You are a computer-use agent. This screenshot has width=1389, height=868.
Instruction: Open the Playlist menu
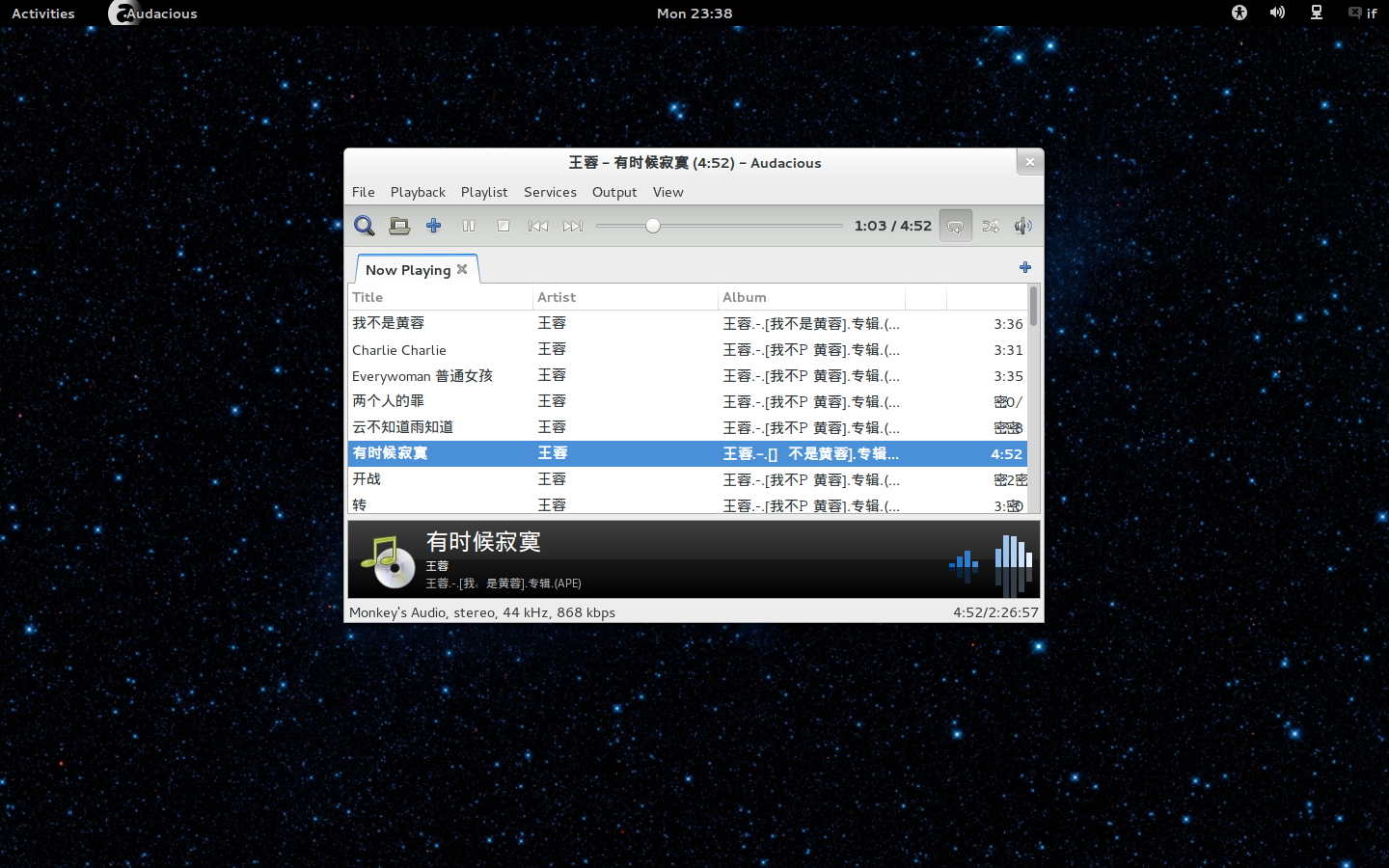click(x=484, y=192)
